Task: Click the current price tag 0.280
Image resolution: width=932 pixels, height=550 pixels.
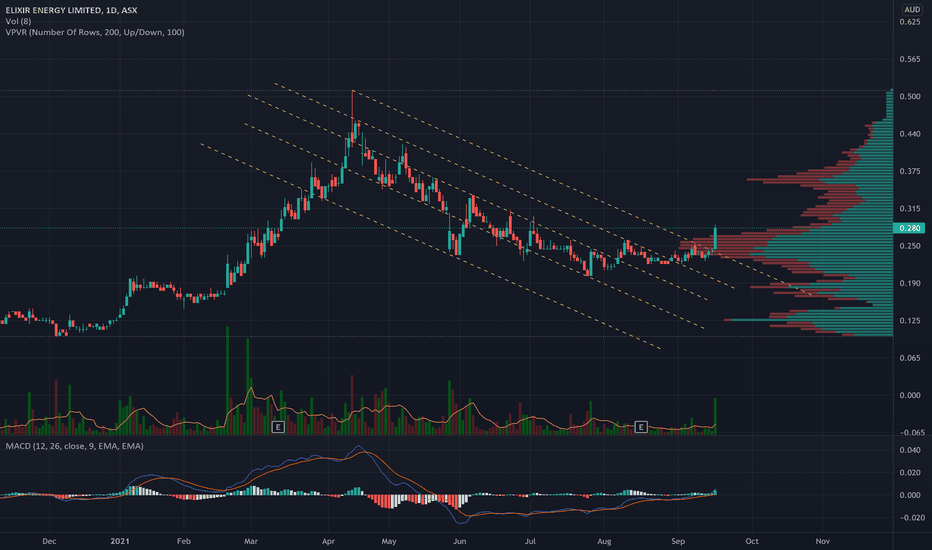Action: 909,228
